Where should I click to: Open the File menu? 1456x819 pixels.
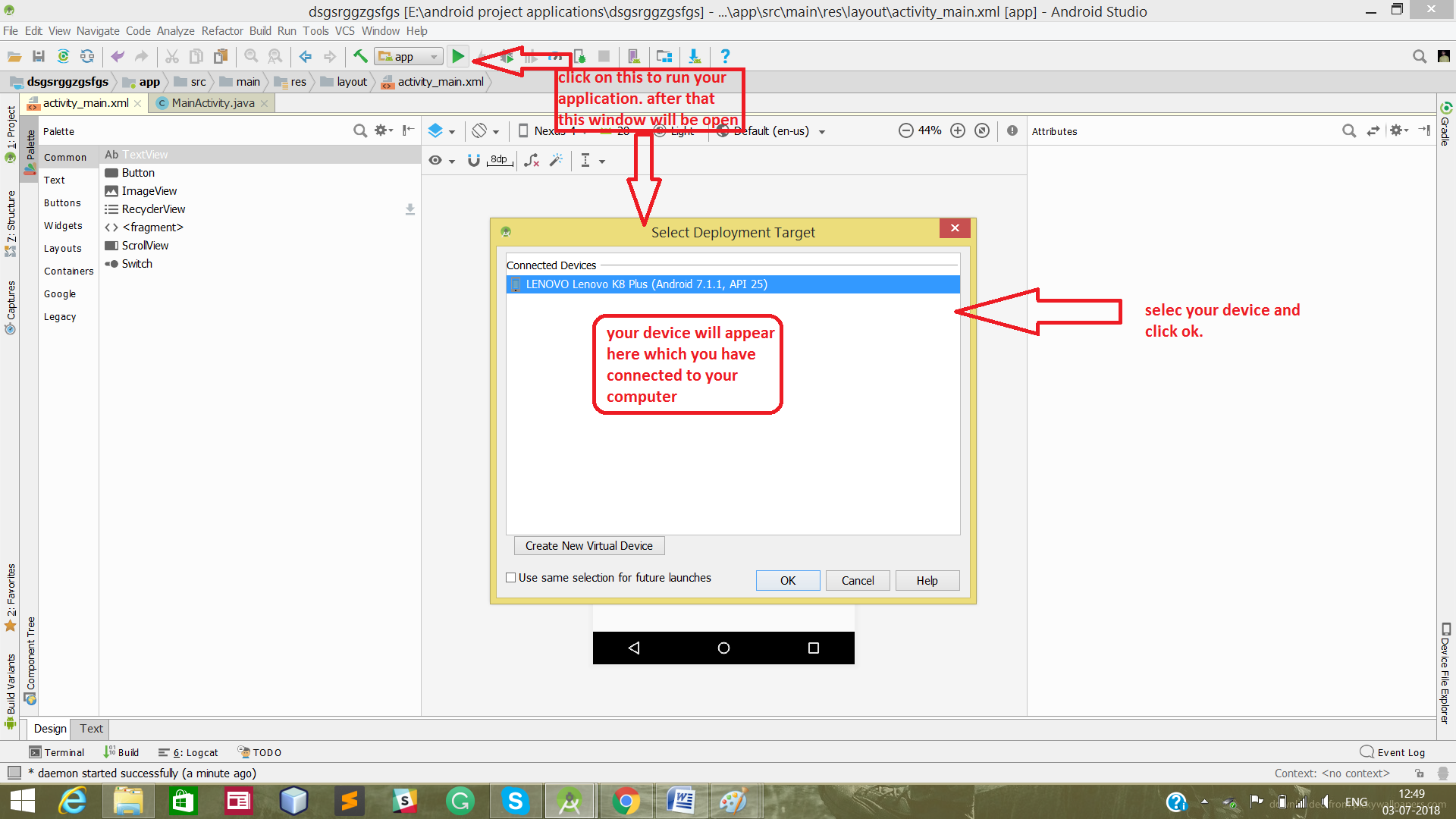point(11,31)
